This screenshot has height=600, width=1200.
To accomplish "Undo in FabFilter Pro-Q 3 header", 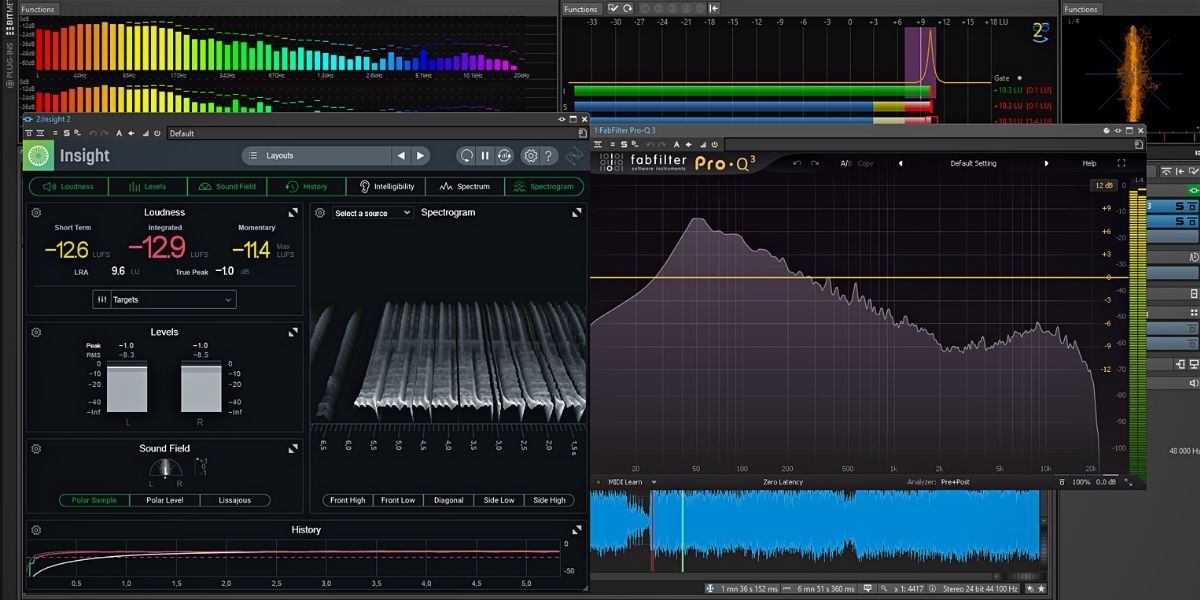I will coord(797,163).
